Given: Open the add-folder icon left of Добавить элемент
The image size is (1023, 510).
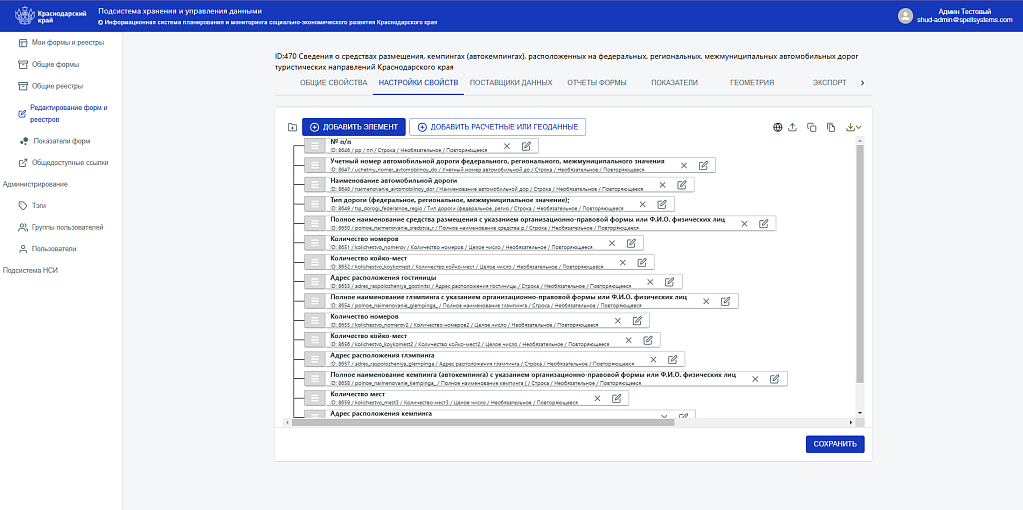Looking at the screenshot, I should [291, 127].
